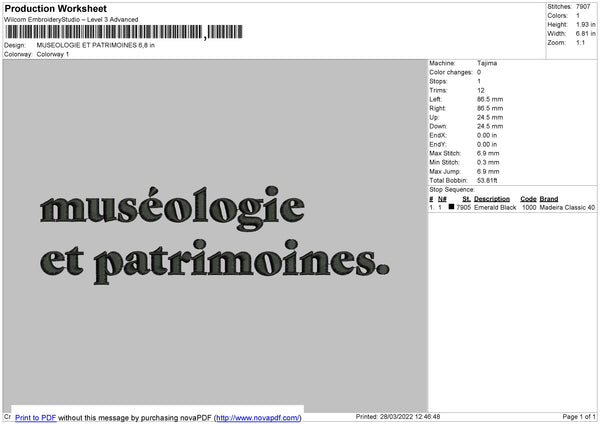Open the Print to PDF link
This screenshot has height=424, width=600.
pos(35,417)
